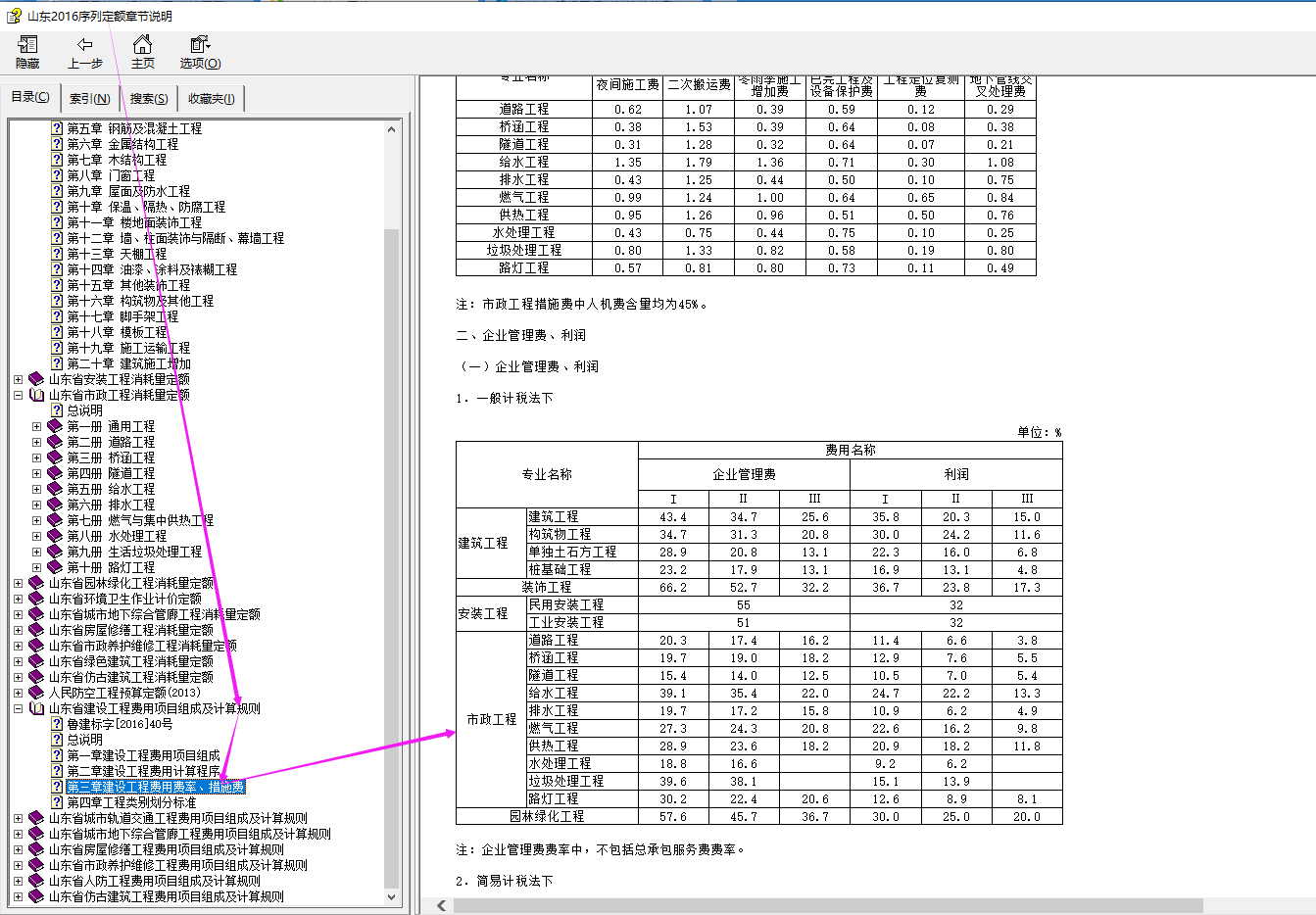The width and height of the screenshot is (1316, 915).
Task: Switch to the 搜索(S) tab
Action: 149,98
